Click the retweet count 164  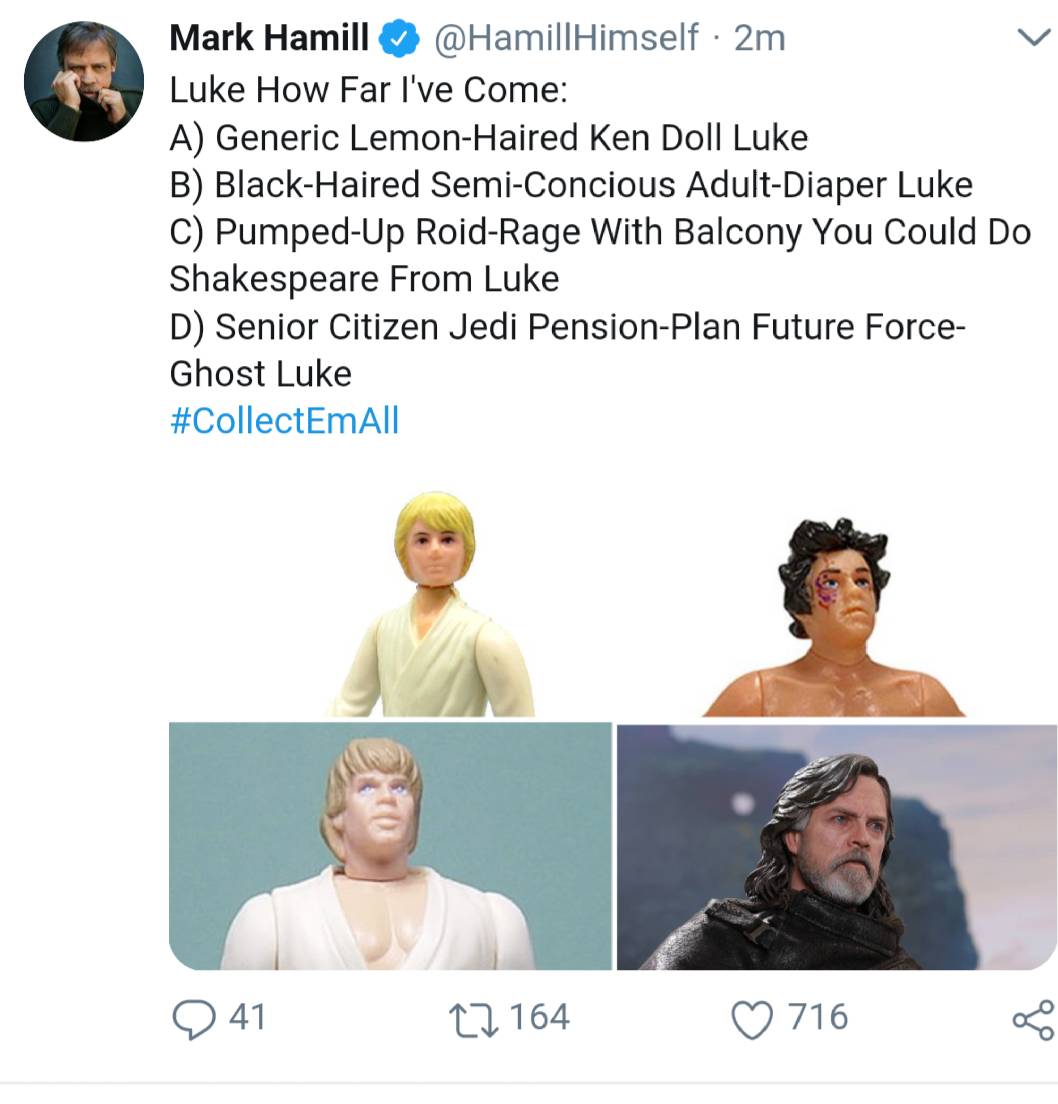[x=540, y=1018]
